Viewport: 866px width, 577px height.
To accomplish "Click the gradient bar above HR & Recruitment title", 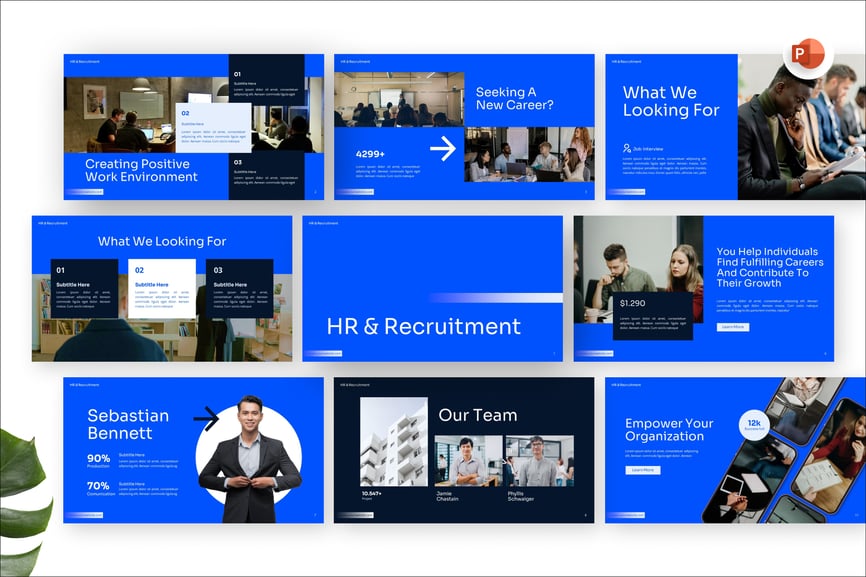I will click(x=495, y=297).
